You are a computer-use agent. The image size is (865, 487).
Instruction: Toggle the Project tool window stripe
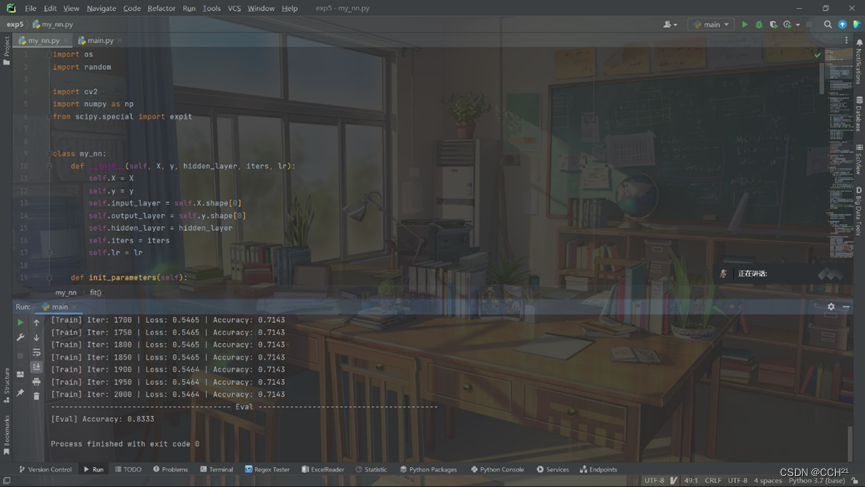click(7, 51)
